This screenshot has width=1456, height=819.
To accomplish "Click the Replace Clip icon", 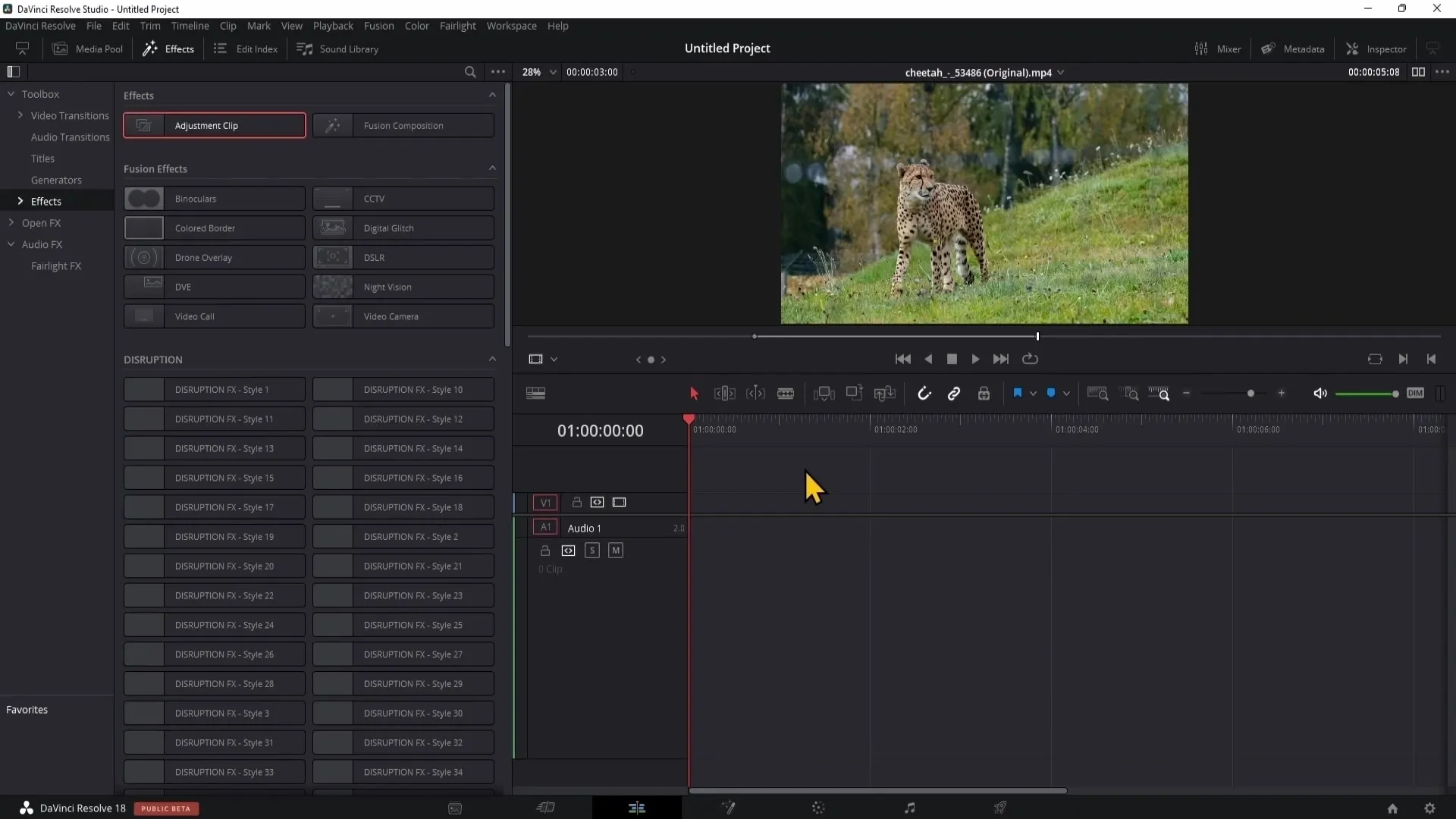I will pos(885,394).
